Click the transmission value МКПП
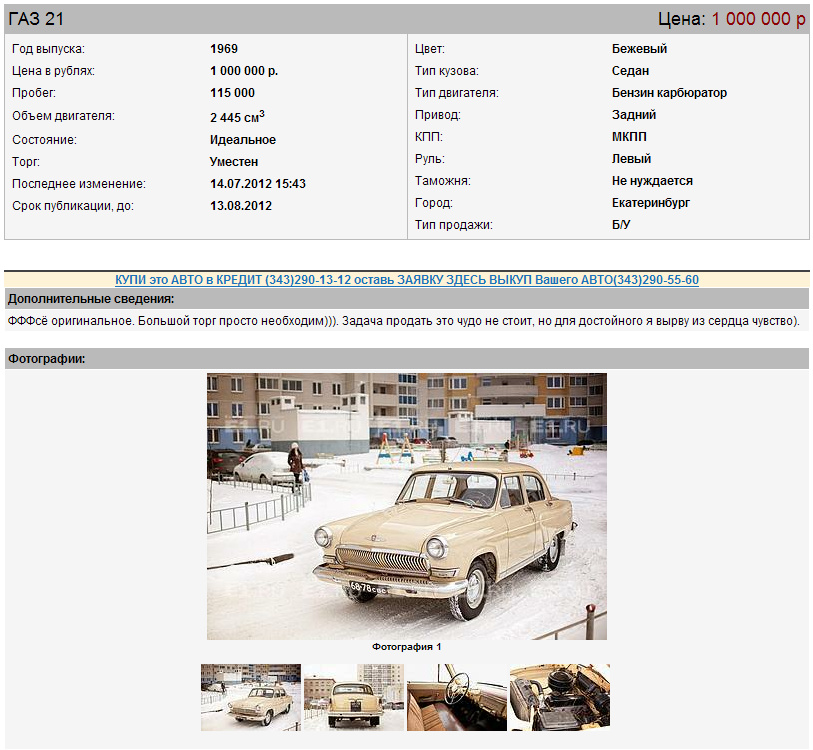The image size is (813, 750). pyautogui.click(x=631, y=137)
